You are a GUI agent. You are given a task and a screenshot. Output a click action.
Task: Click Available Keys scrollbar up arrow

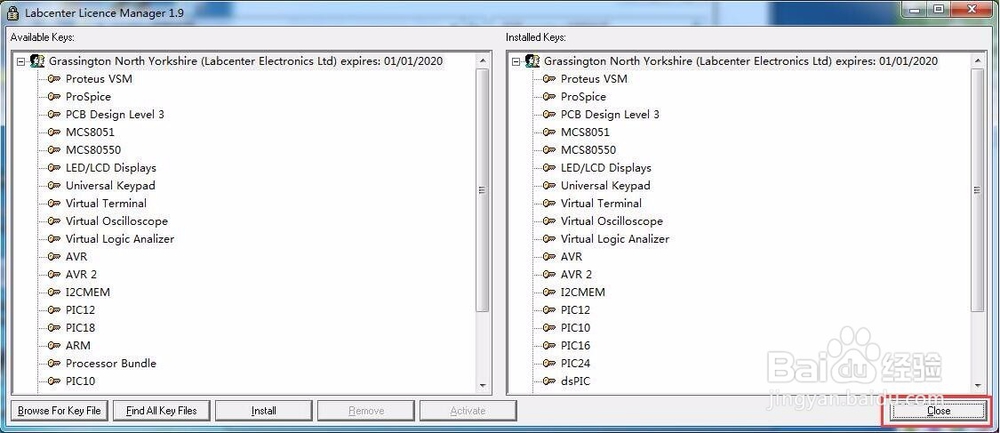click(483, 61)
